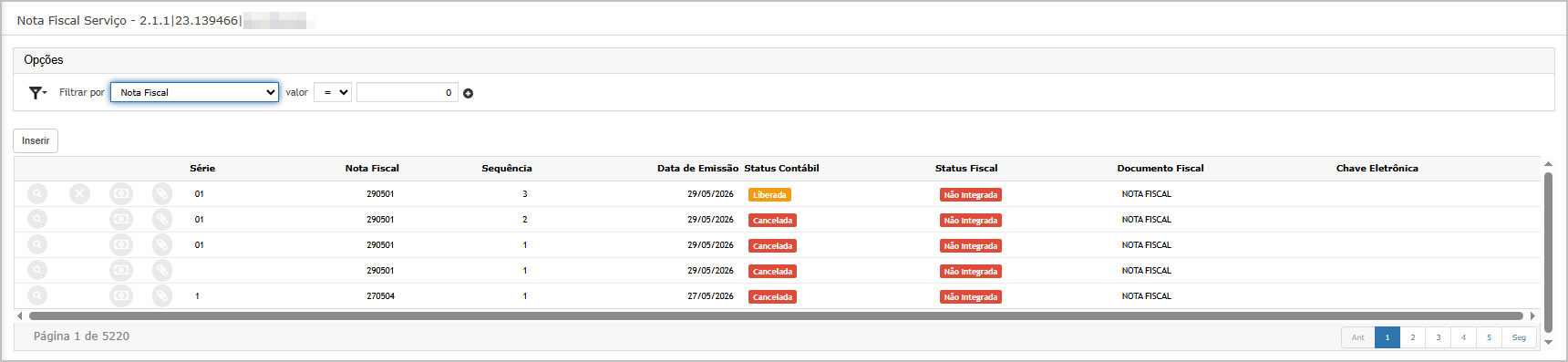Open the filter funnel icon menu
Image resolution: width=1568 pixels, height=362 pixels.
37,93
